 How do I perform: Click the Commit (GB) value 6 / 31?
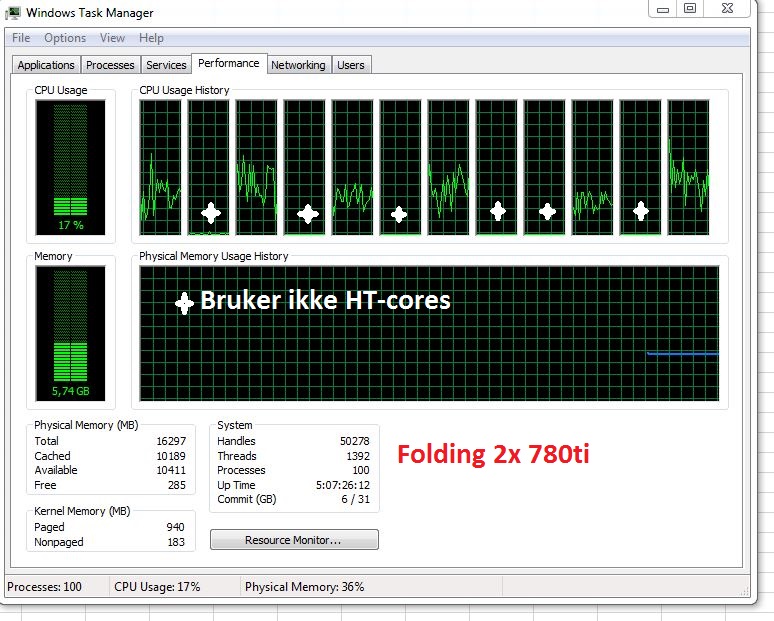[x=355, y=499]
